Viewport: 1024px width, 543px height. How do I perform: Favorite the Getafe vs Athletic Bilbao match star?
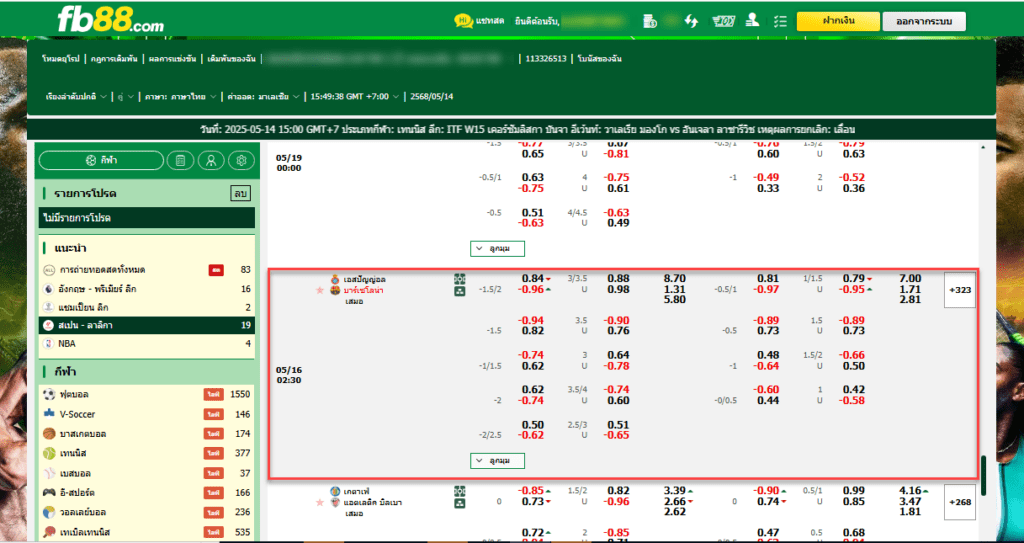tap(320, 502)
